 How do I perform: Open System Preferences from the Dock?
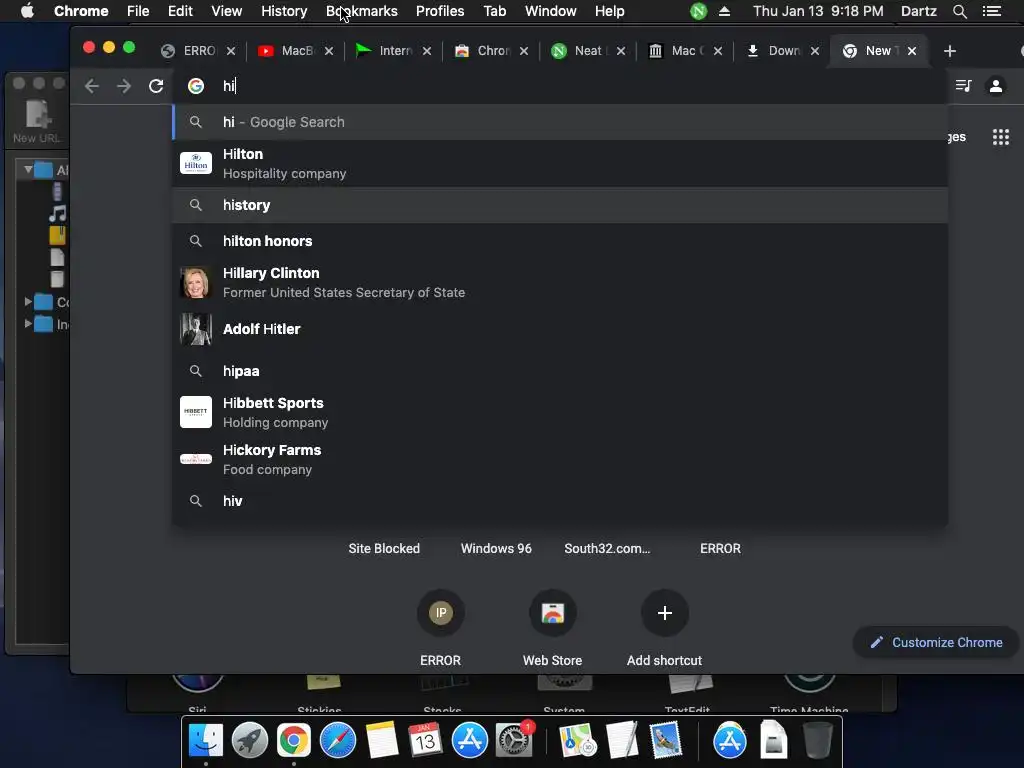tap(513, 741)
